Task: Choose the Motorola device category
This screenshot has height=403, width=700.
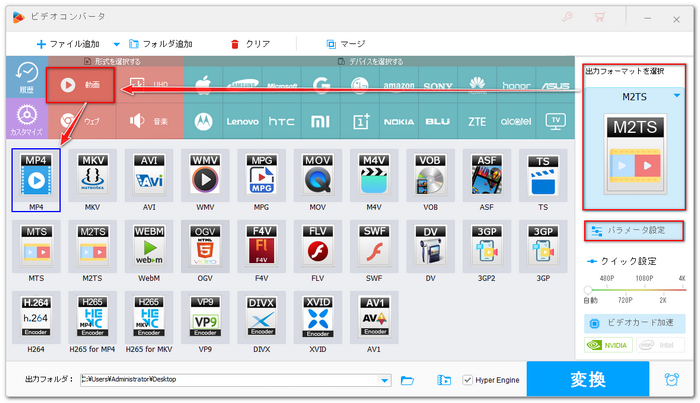Action: coord(204,121)
